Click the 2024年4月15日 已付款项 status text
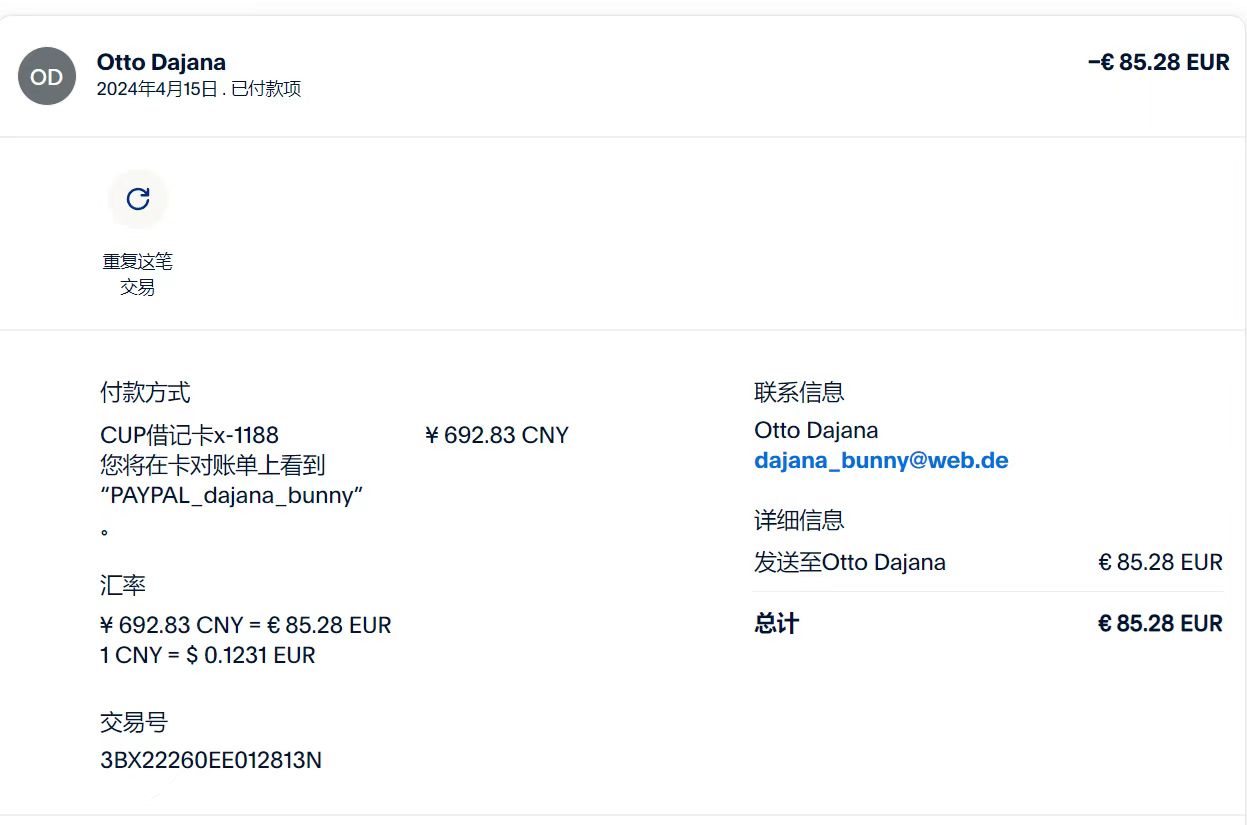Image resolution: width=1247 pixels, height=825 pixels. [198, 89]
